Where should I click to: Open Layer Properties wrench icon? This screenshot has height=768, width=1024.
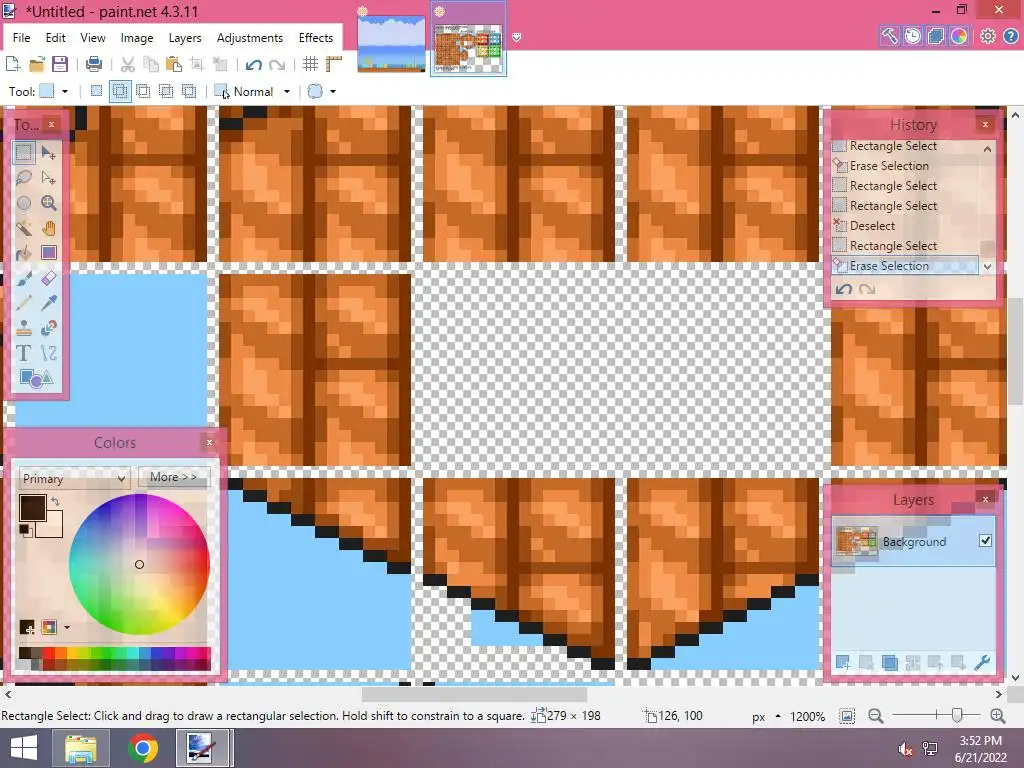[x=982, y=663]
